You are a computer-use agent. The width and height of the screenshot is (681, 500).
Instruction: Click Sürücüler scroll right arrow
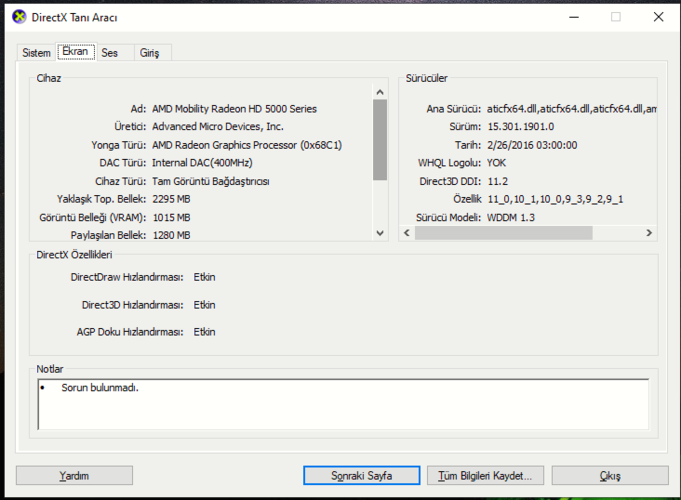[x=649, y=233]
